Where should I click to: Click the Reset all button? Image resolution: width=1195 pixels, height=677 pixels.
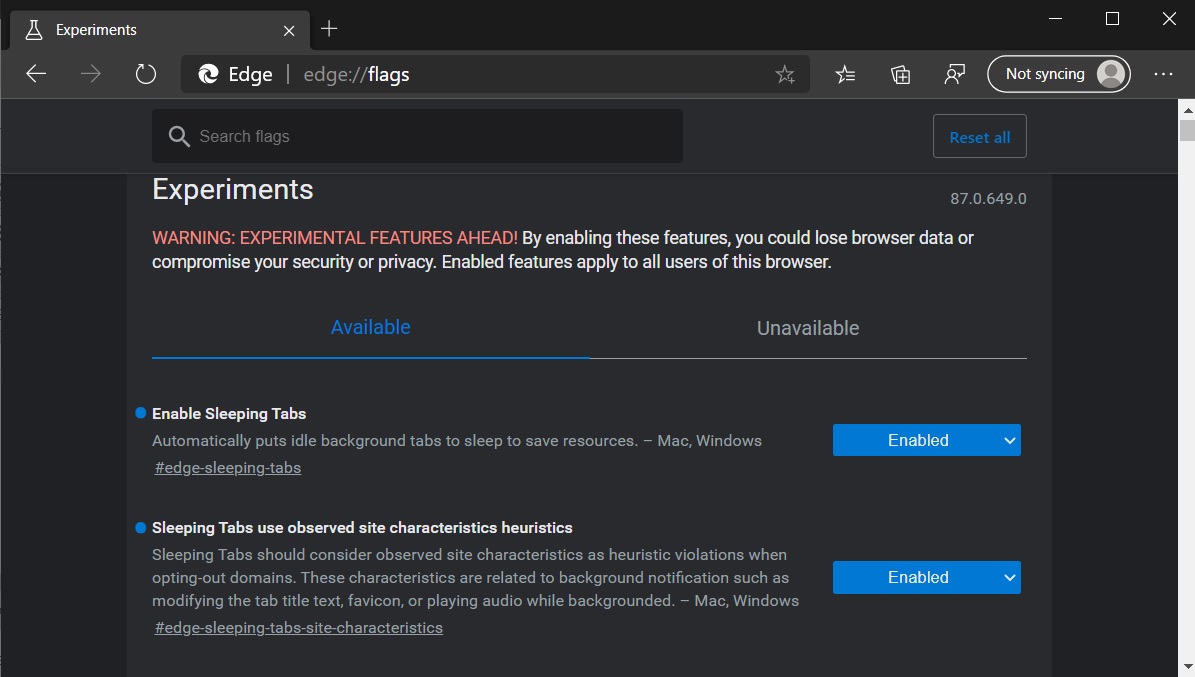(979, 136)
